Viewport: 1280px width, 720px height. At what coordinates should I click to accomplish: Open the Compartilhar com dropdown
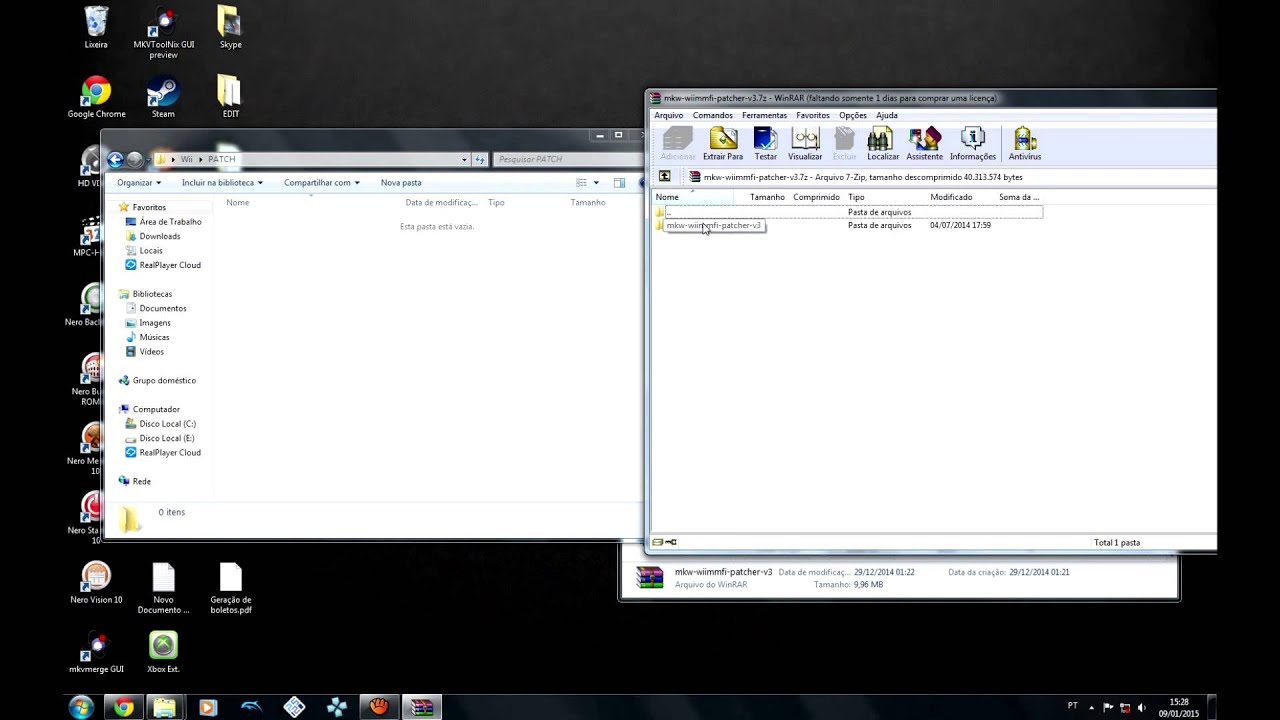click(x=322, y=183)
